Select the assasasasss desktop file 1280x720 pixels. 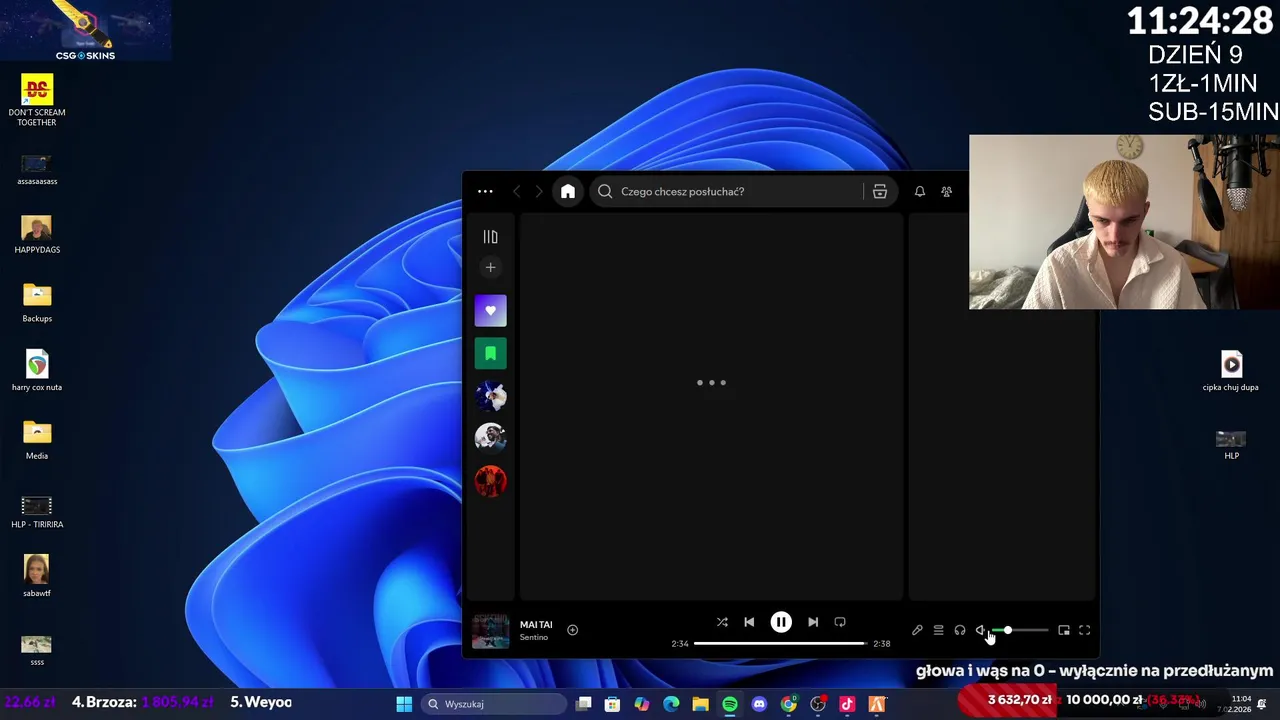37,169
